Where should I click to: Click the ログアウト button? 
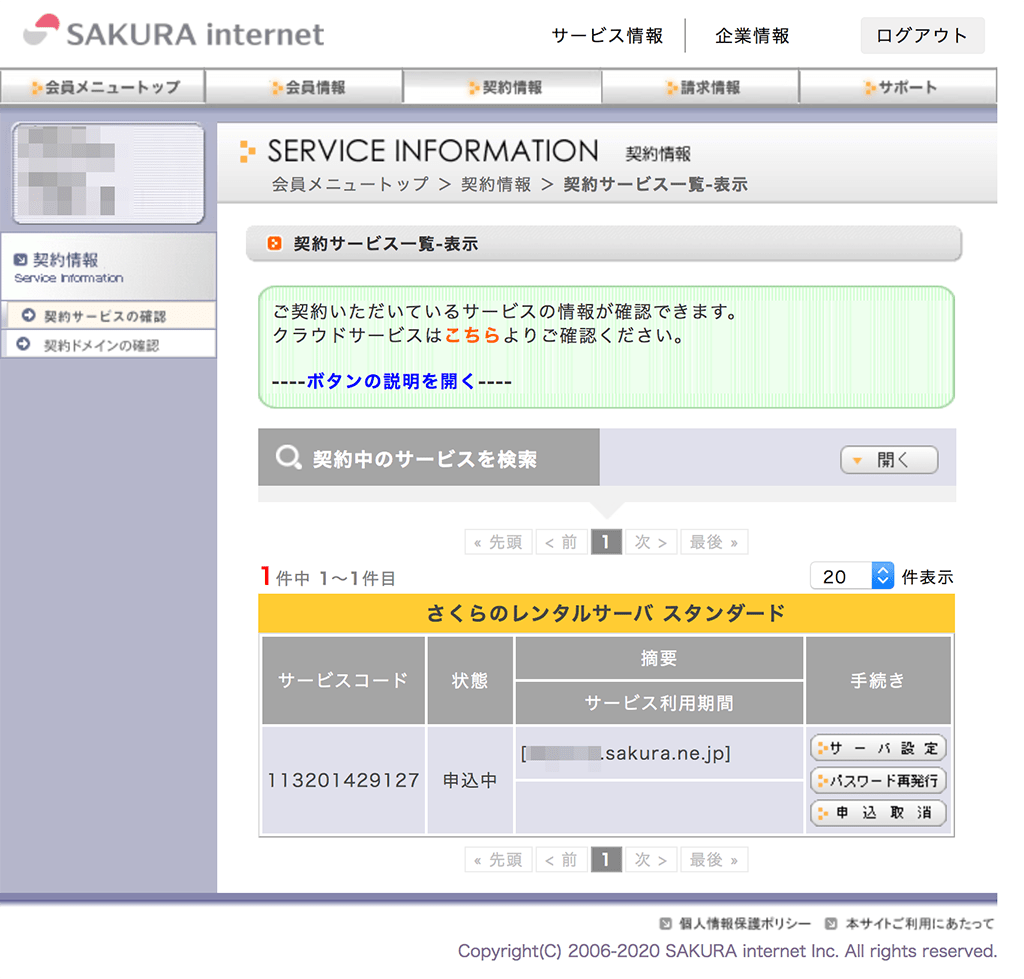(922, 35)
